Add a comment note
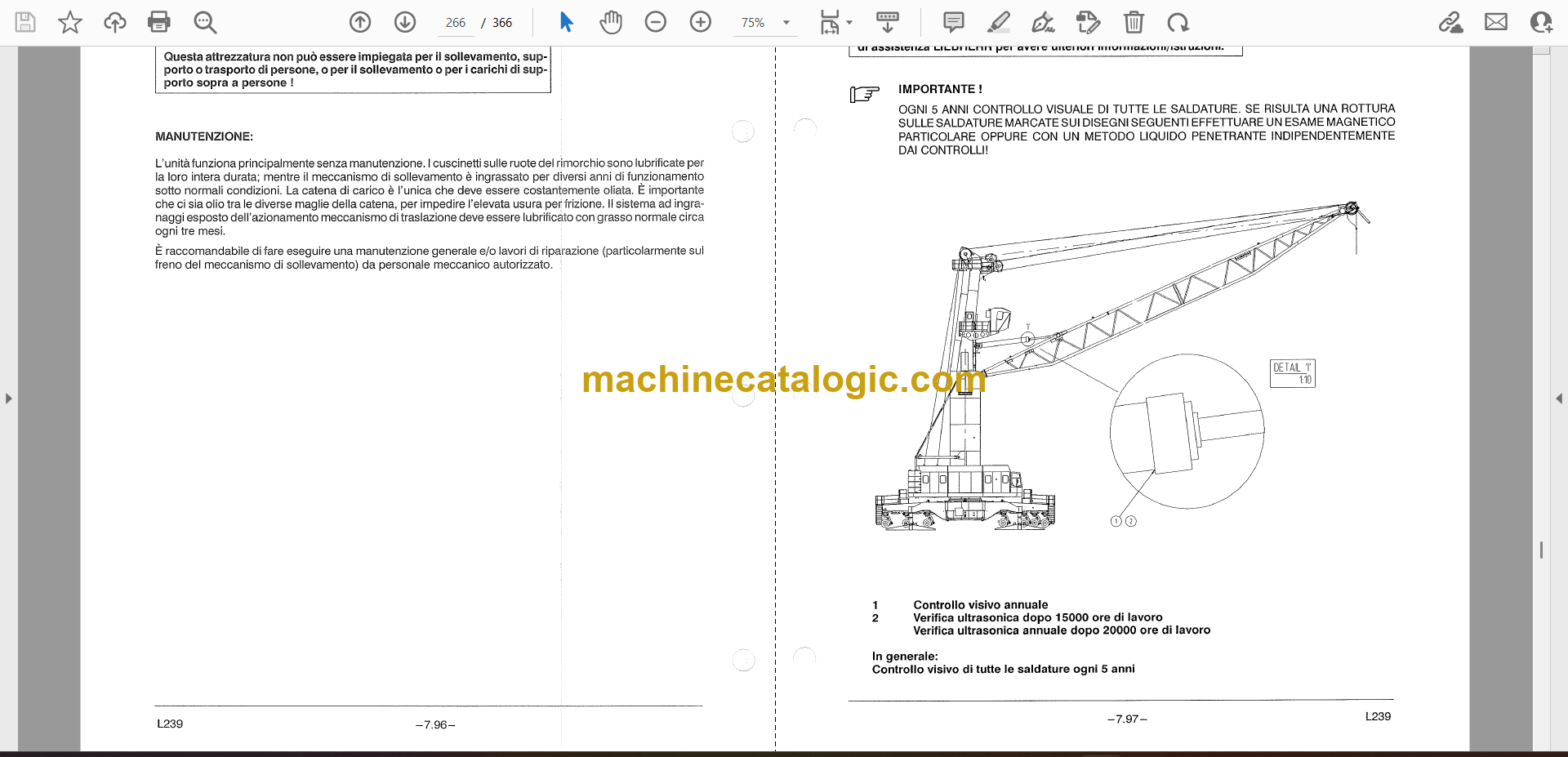The width and height of the screenshot is (1568, 757). point(953,22)
